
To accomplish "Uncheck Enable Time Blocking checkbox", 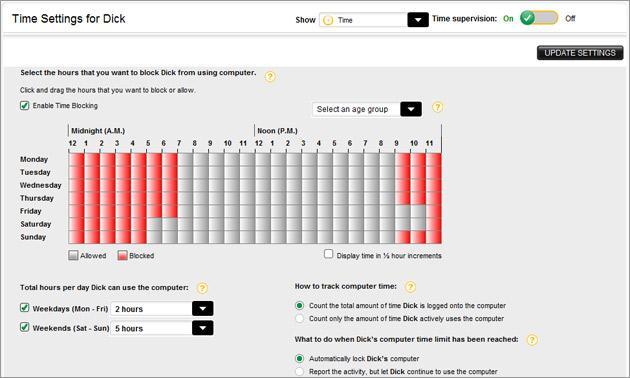I will 25,106.
